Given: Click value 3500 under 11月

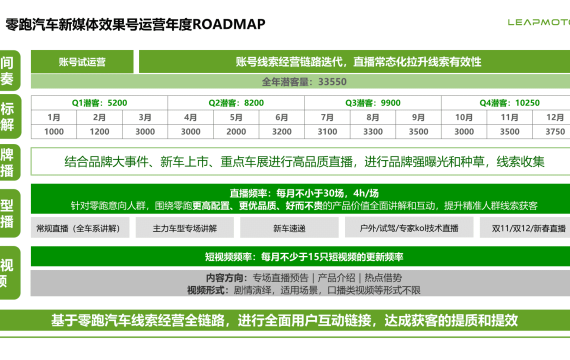Looking at the screenshot, I should (510, 132).
